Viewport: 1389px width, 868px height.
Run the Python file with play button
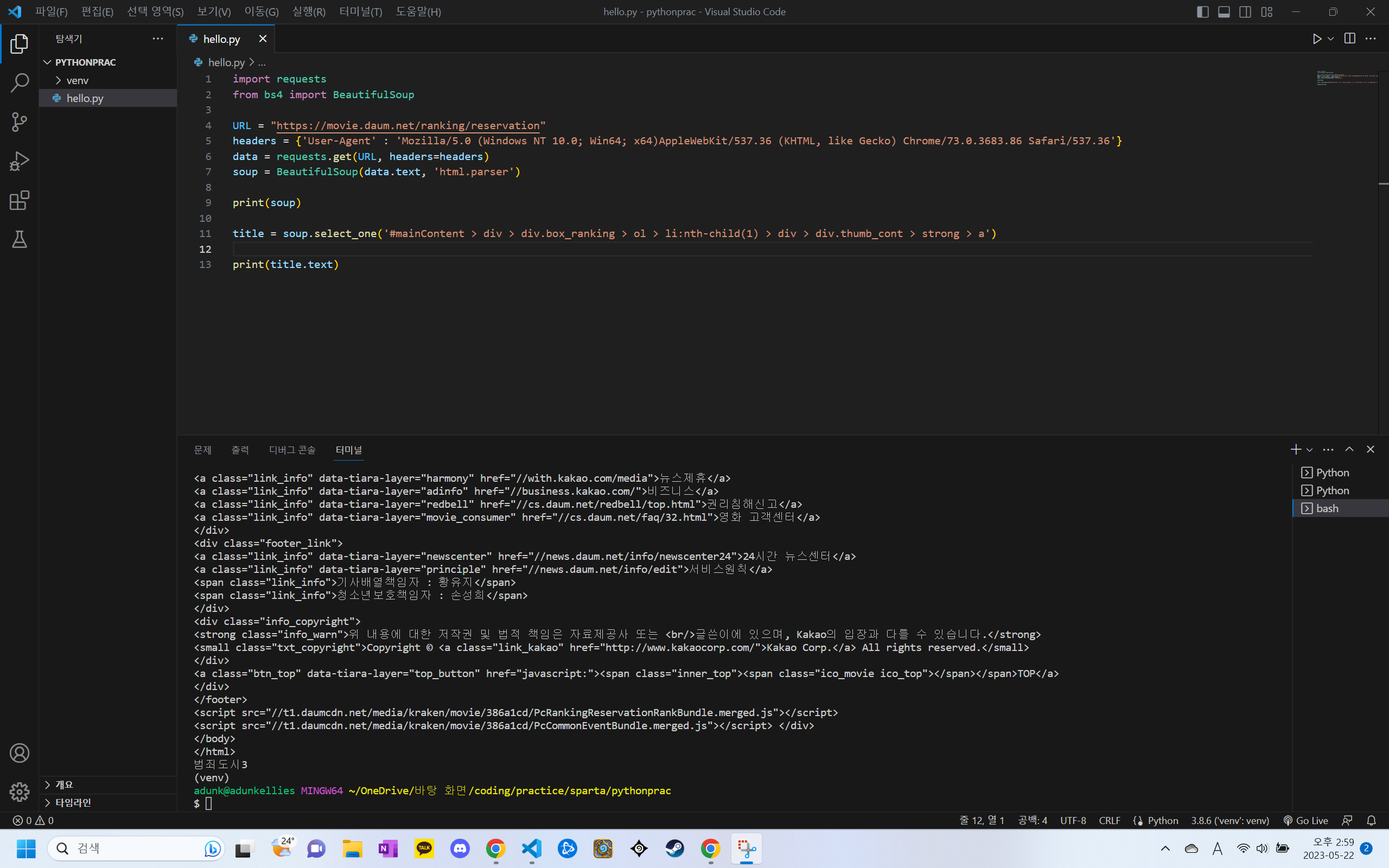pyautogui.click(x=1317, y=39)
